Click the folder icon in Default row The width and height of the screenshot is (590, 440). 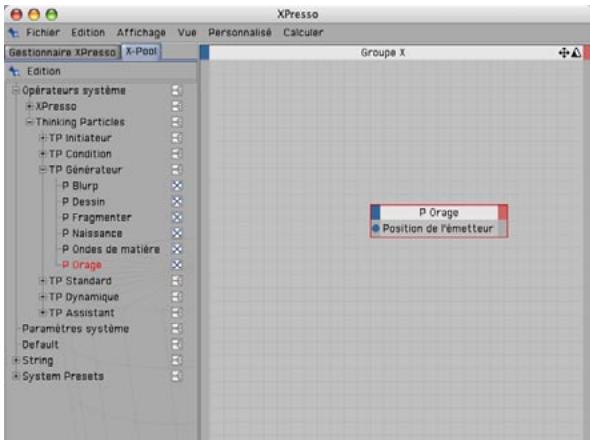coord(176,344)
